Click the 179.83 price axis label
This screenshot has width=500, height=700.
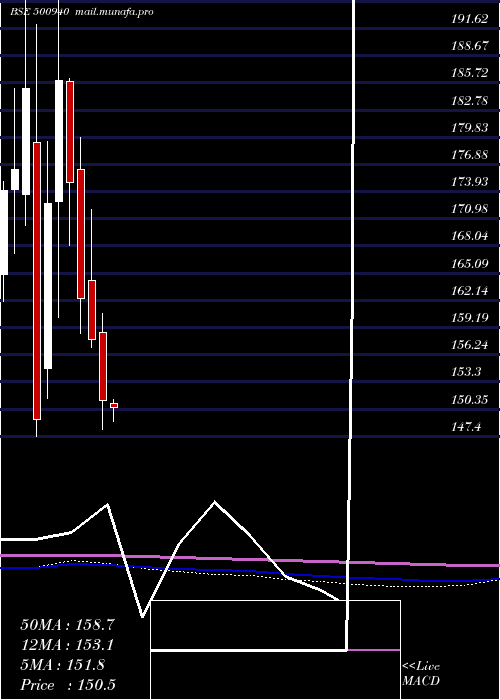tap(469, 128)
